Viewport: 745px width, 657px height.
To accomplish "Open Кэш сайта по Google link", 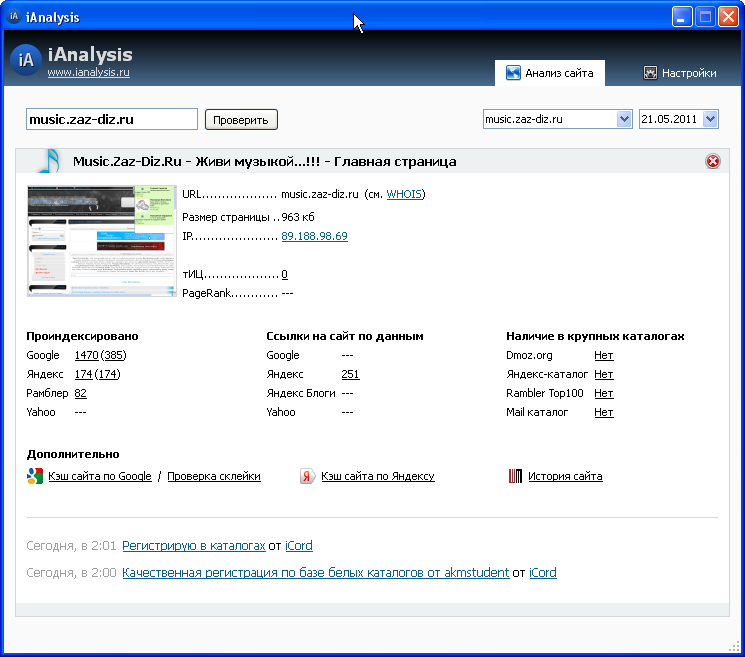I will (100, 476).
